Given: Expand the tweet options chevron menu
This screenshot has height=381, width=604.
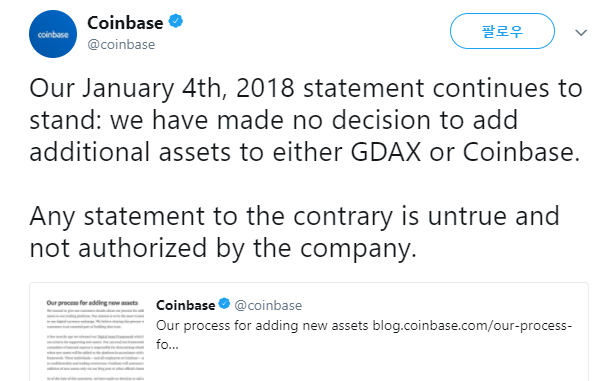Looking at the screenshot, I should coord(581,33).
